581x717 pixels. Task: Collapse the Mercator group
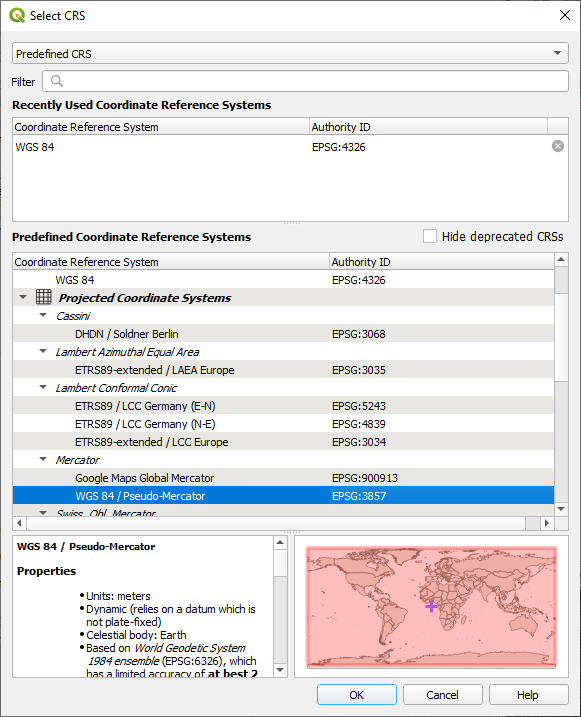[x=43, y=459]
